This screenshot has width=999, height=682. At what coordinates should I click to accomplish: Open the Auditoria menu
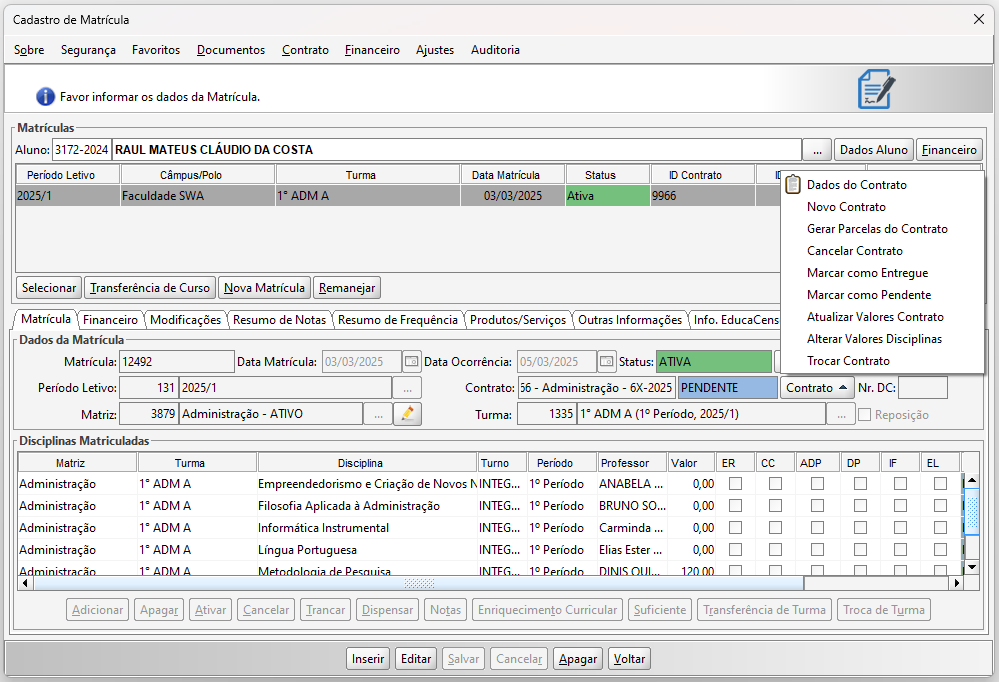495,50
